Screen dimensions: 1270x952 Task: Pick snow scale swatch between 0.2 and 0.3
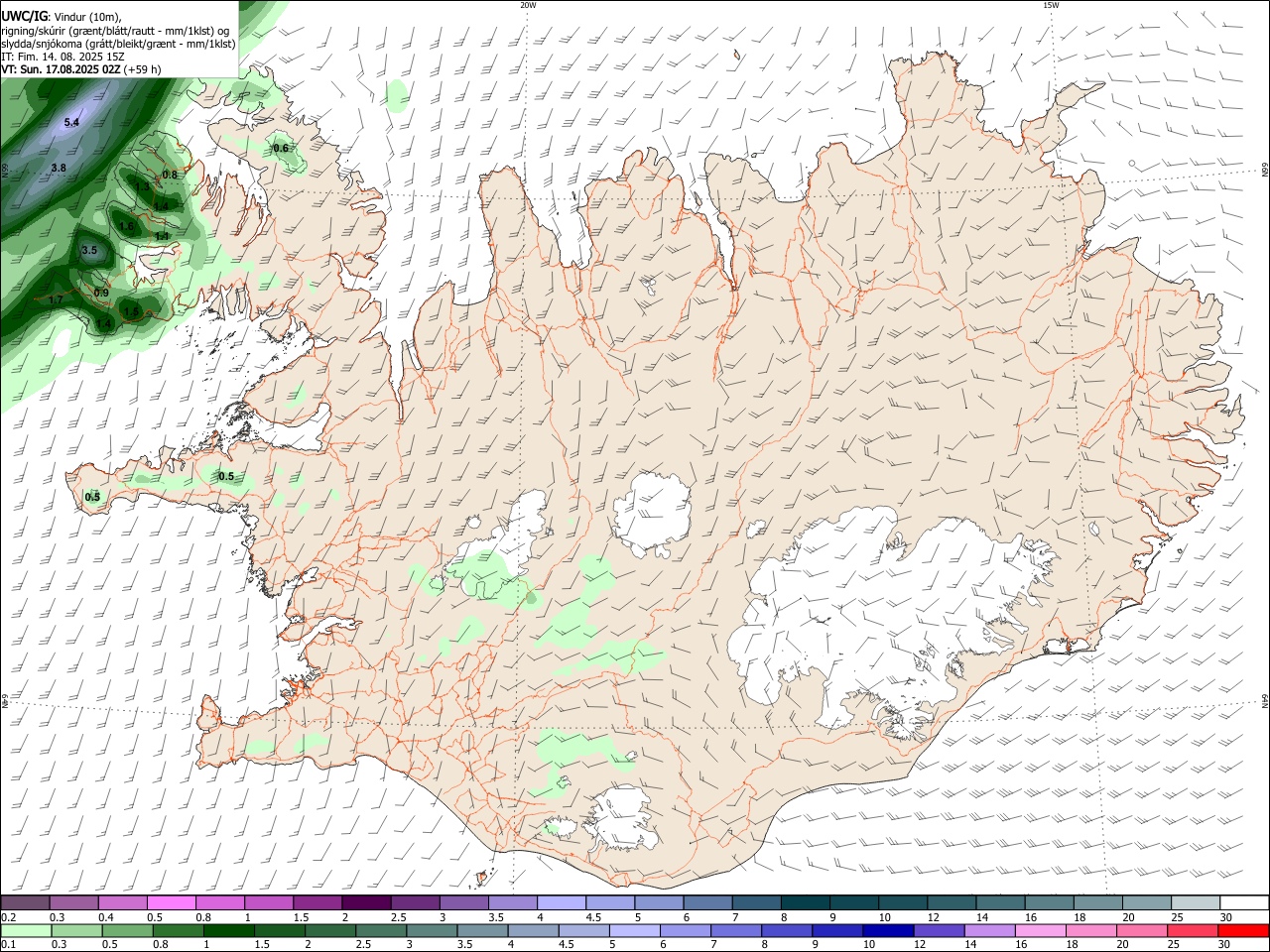[x=25, y=902]
